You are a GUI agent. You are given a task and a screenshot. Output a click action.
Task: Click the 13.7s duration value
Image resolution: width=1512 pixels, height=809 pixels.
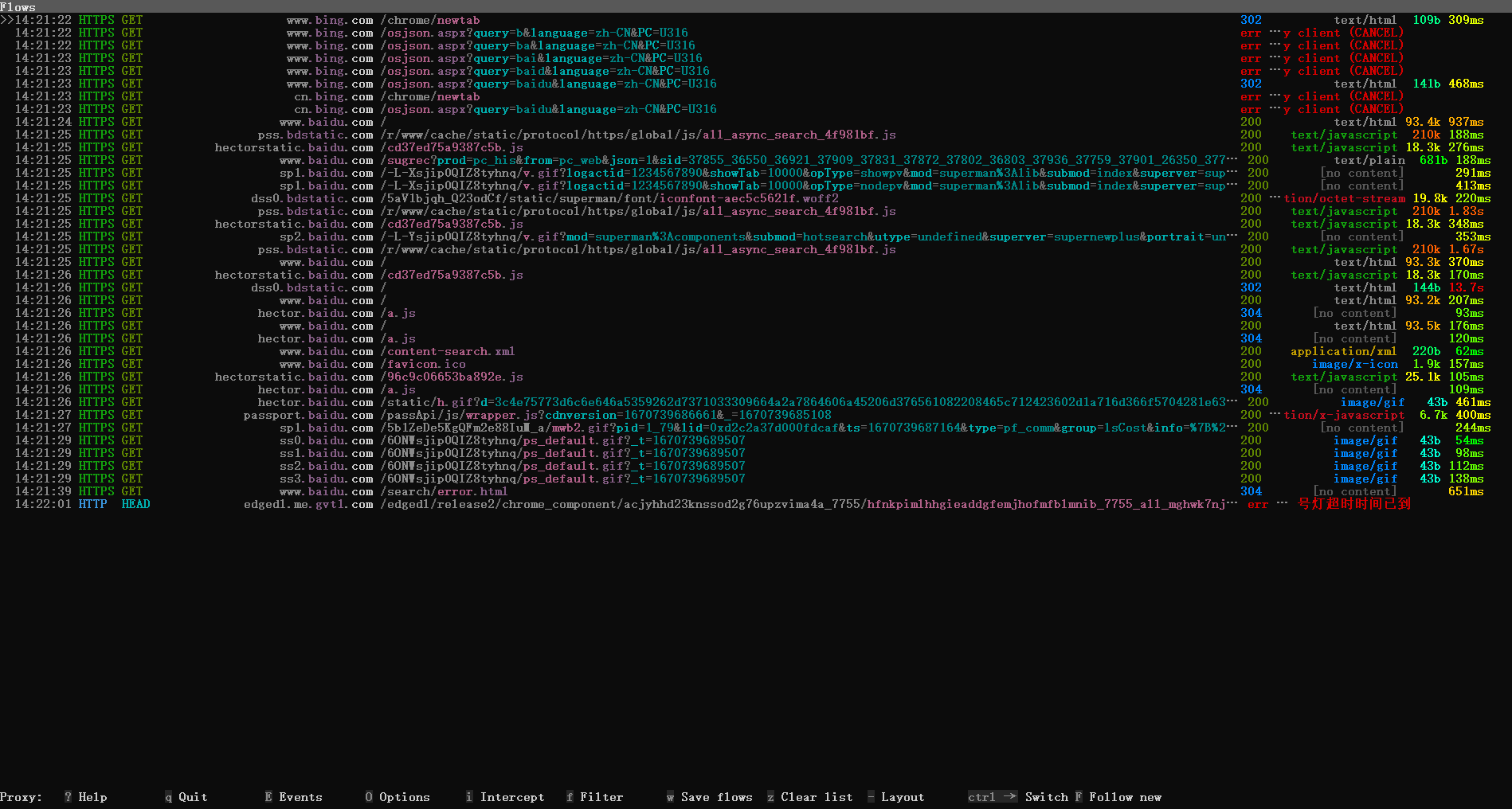pos(1466,287)
